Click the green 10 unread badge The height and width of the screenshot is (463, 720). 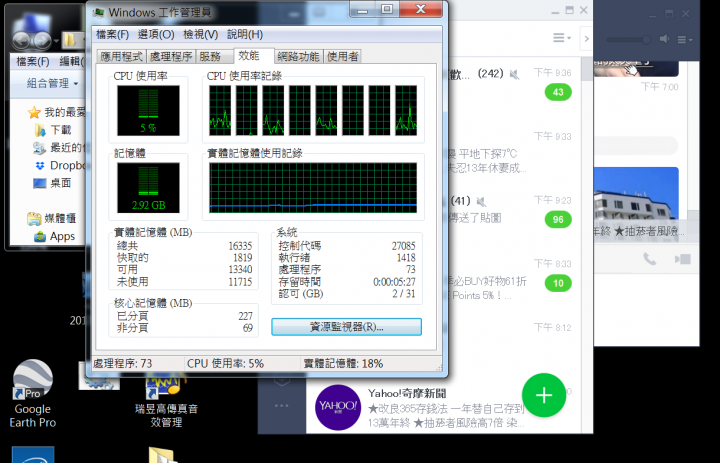pos(558,283)
